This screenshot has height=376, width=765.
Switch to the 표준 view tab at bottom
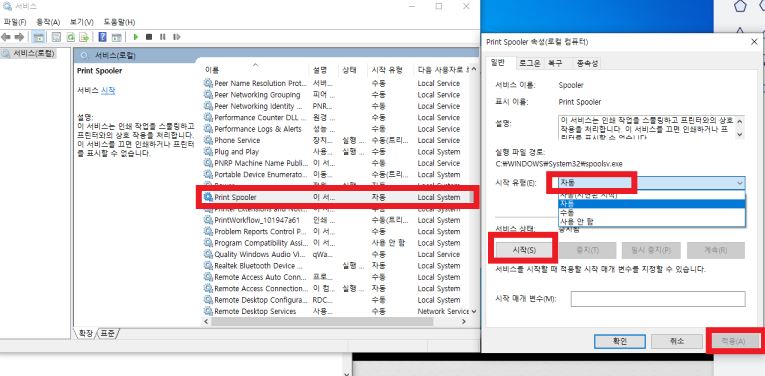[107, 334]
